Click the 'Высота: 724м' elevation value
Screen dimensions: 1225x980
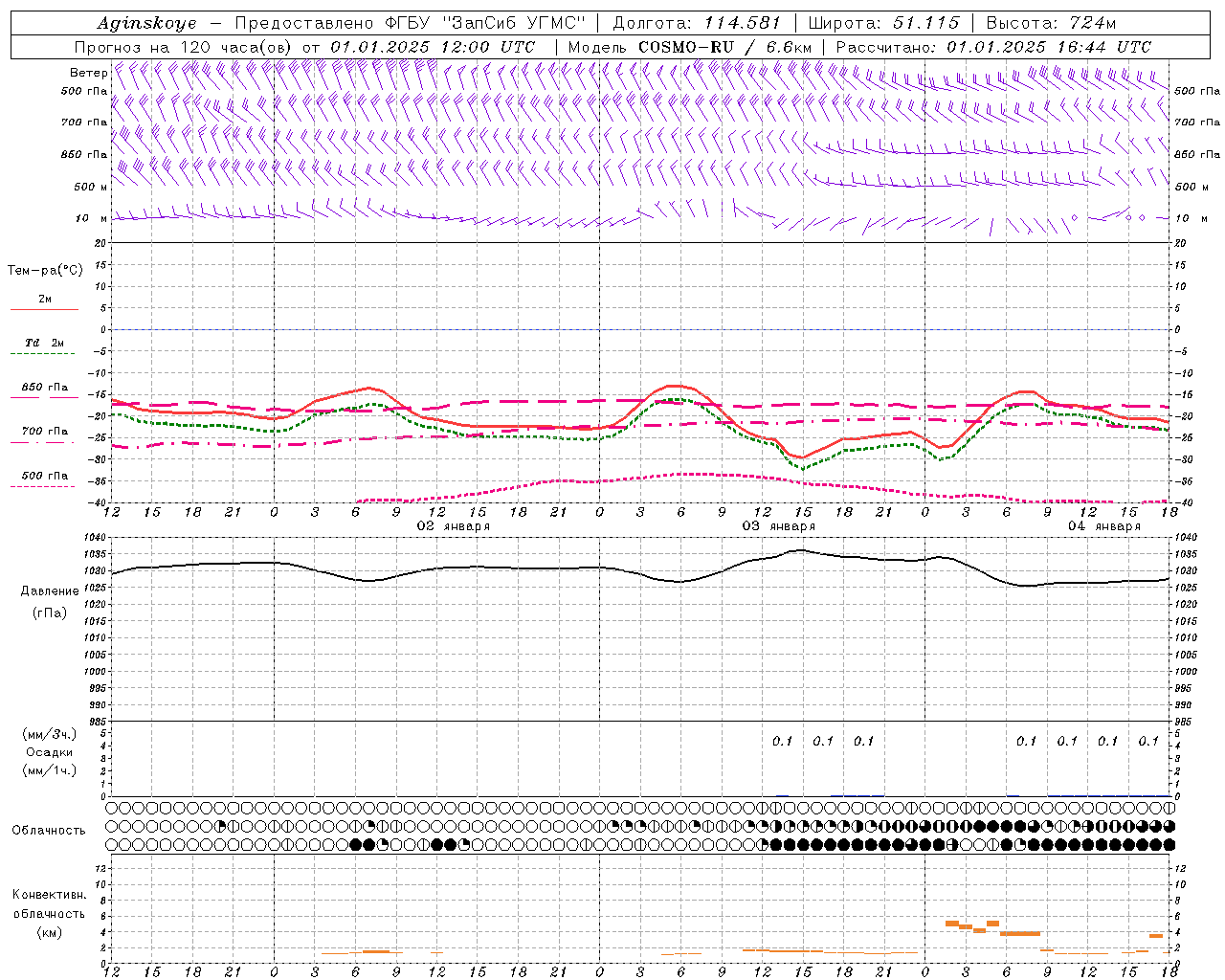(x=1051, y=23)
